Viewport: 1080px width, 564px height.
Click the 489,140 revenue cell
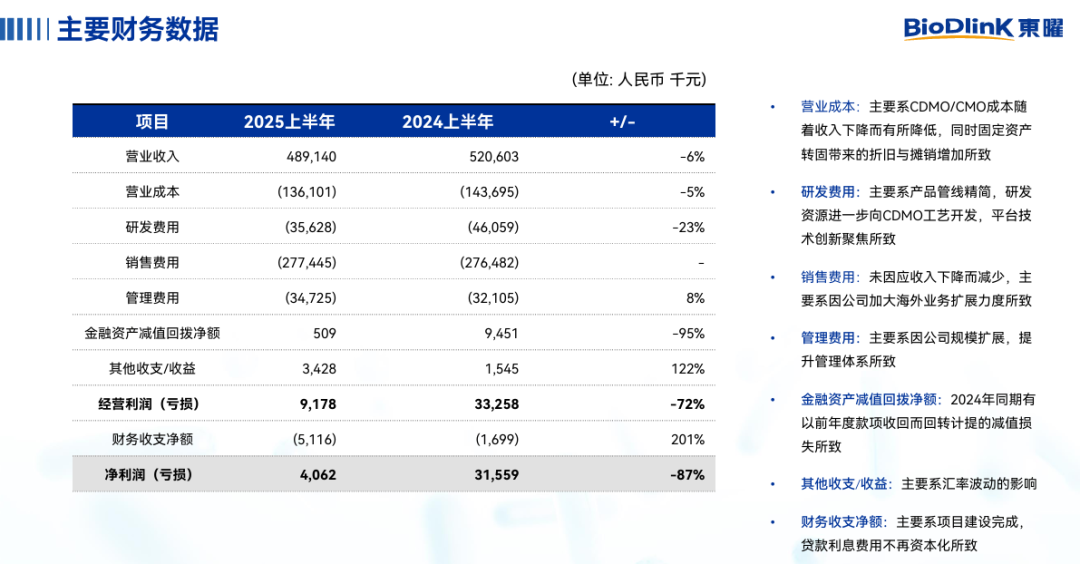tap(311, 156)
